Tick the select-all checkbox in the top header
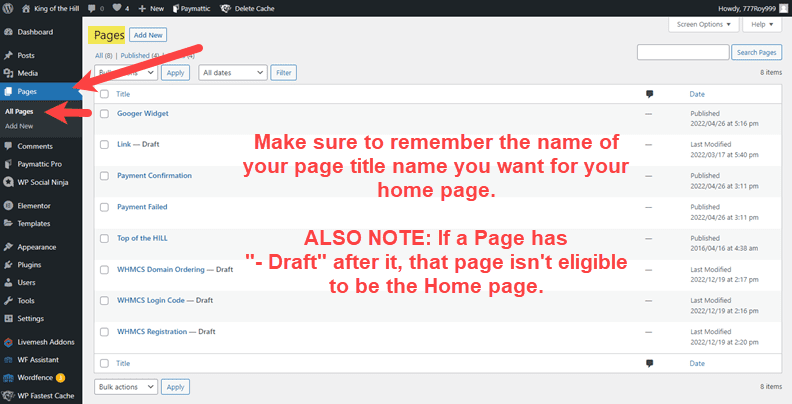 105,94
